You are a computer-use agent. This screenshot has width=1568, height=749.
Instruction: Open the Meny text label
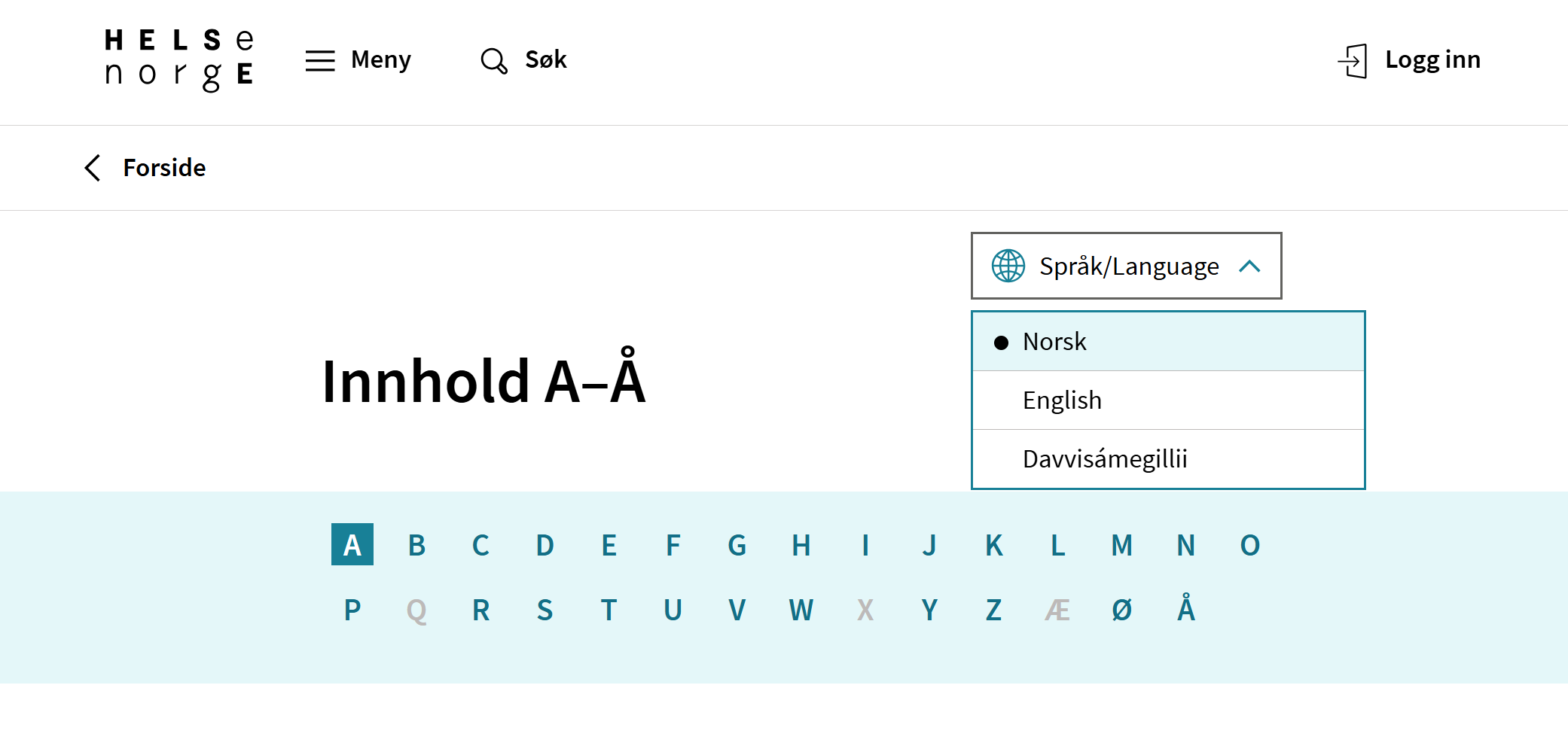point(380,60)
